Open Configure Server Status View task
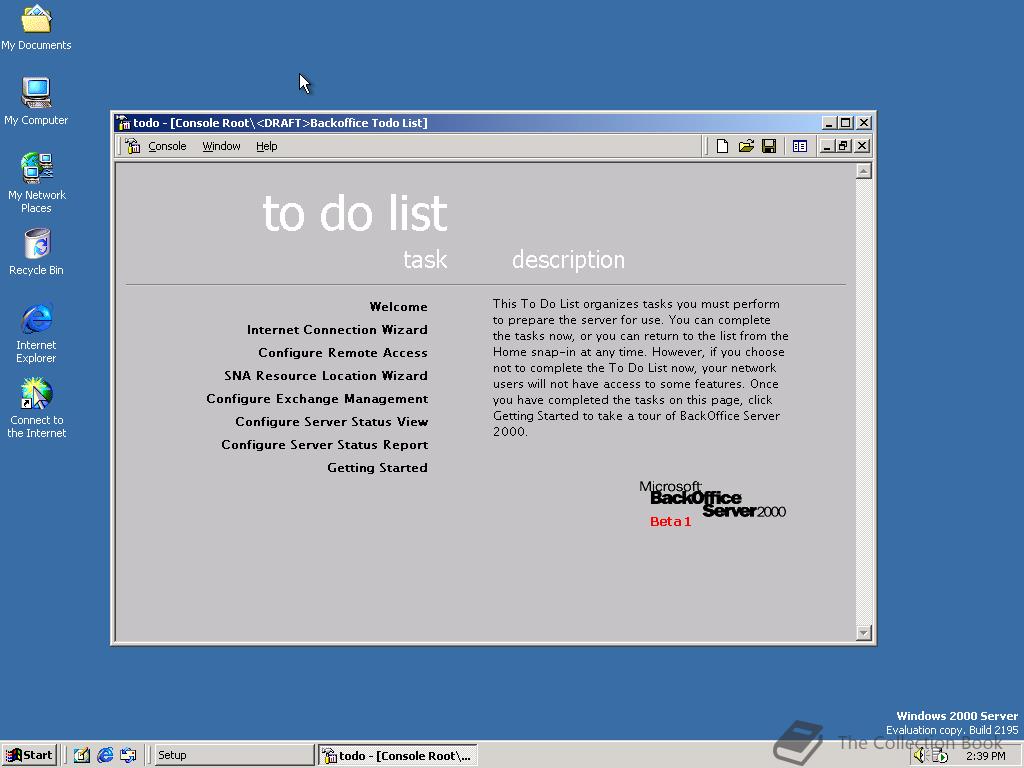Image resolution: width=1024 pixels, height=768 pixels. pos(332,421)
